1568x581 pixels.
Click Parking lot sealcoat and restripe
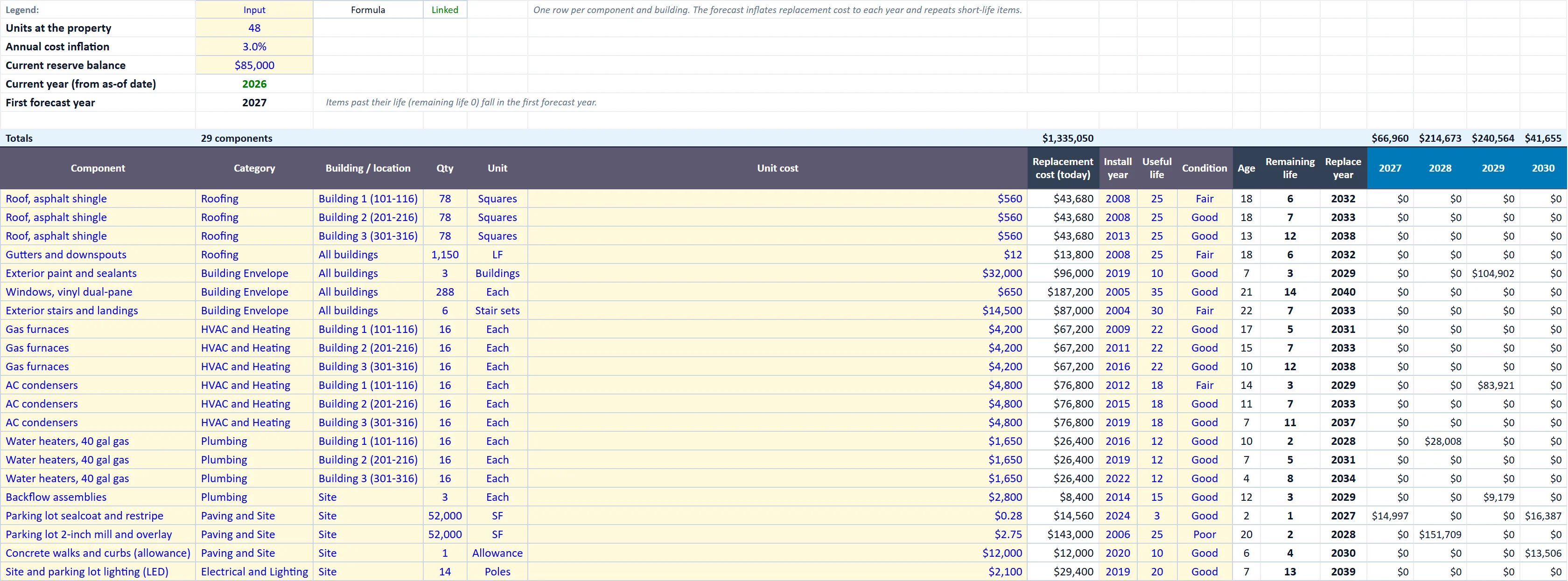(x=98, y=516)
